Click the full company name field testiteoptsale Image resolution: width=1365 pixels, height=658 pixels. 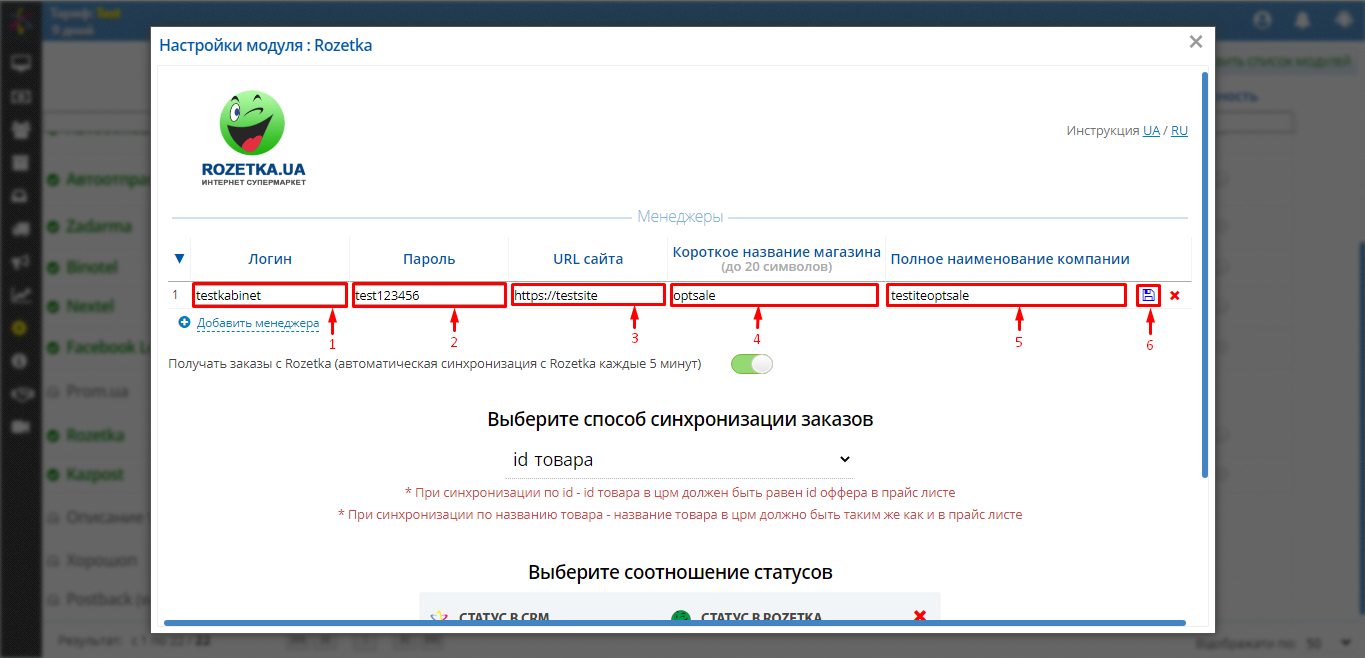pos(1006,295)
